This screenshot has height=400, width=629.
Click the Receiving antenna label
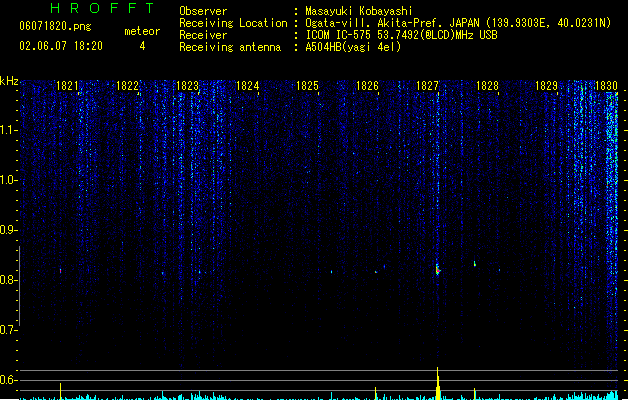point(230,47)
